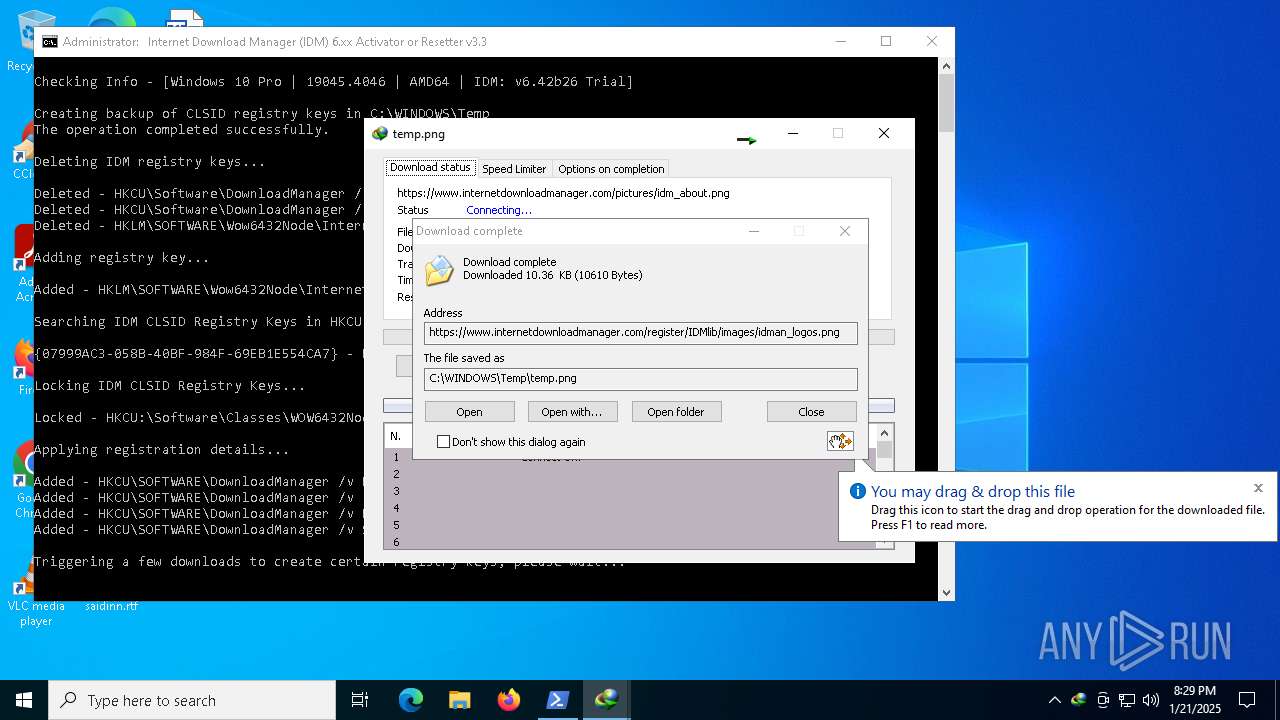Open the Options on completion tab

pyautogui.click(x=611, y=169)
